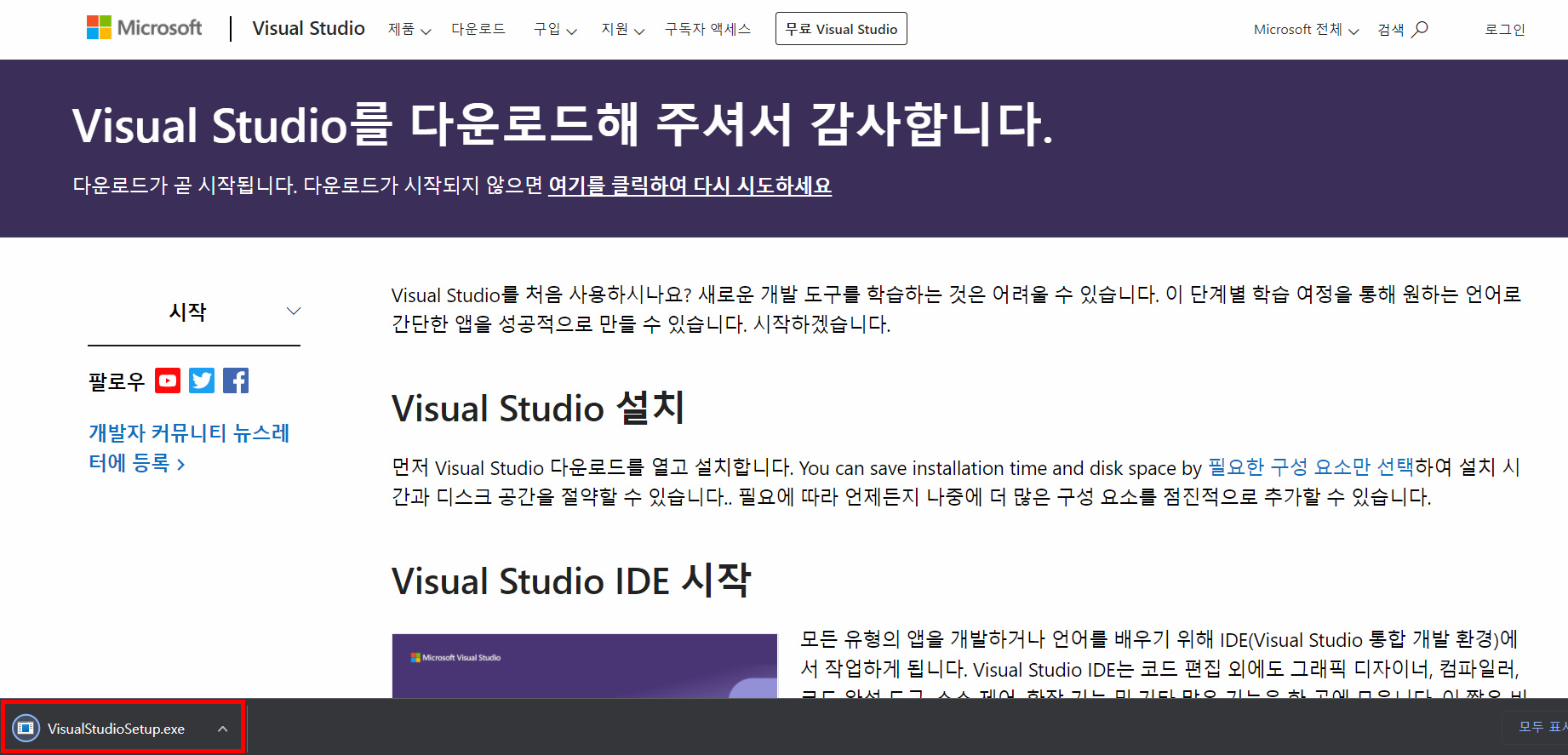
Task: Click the 검색 search label
Action: [x=1391, y=29]
